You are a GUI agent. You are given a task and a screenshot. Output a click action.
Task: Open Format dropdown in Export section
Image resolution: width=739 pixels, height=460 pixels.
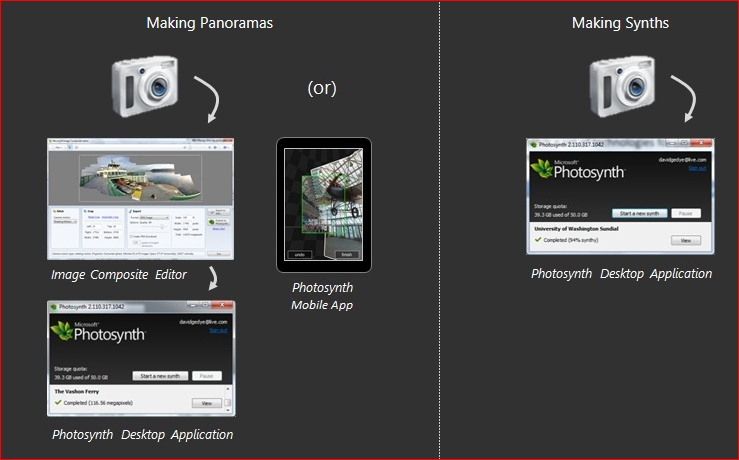[154, 218]
